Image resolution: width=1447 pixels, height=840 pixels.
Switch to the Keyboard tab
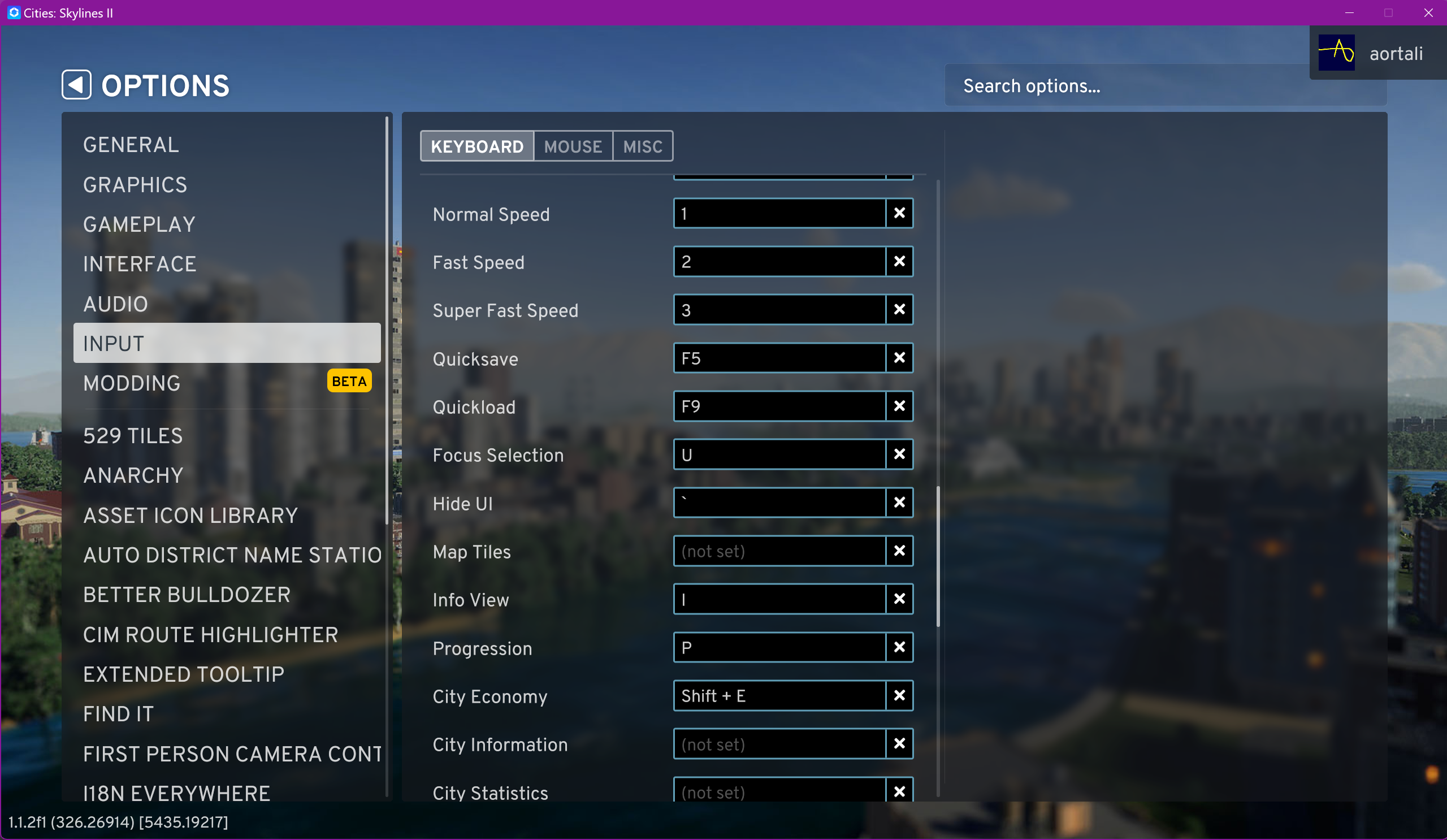click(x=476, y=146)
